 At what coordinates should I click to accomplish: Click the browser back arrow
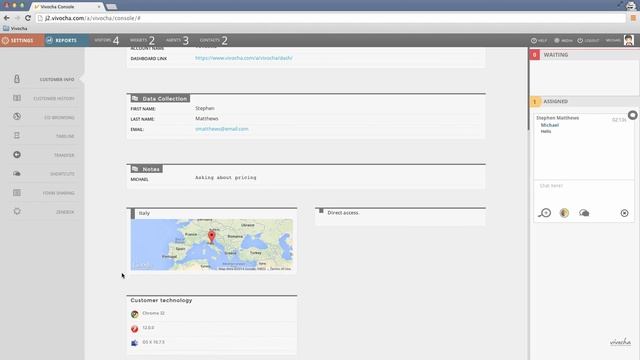pyautogui.click(x=7, y=18)
